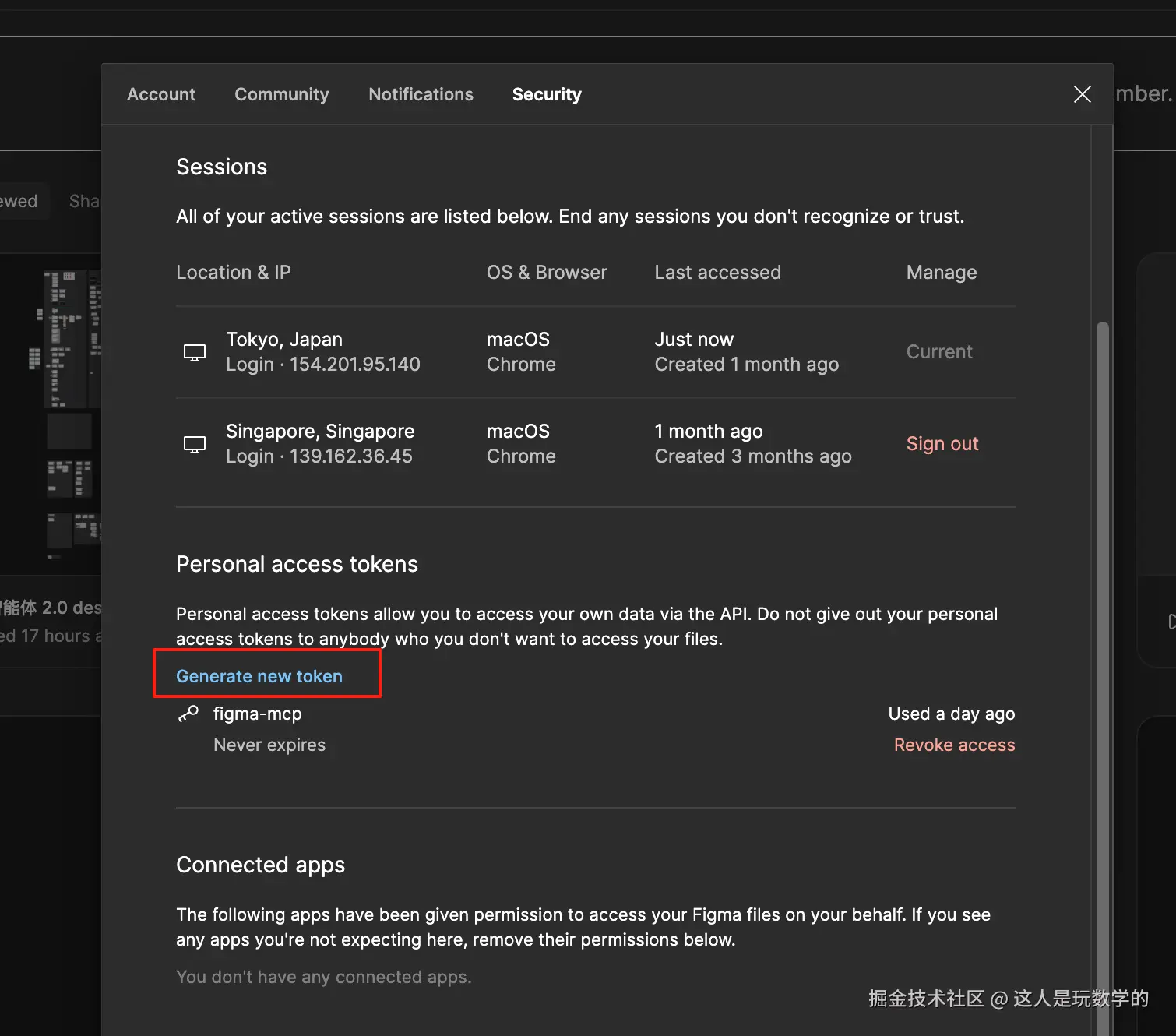The height and width of the screenshot is (1036, 1176).
Task: Click the 'Location & IP' column header
Action: click(233, 273)
